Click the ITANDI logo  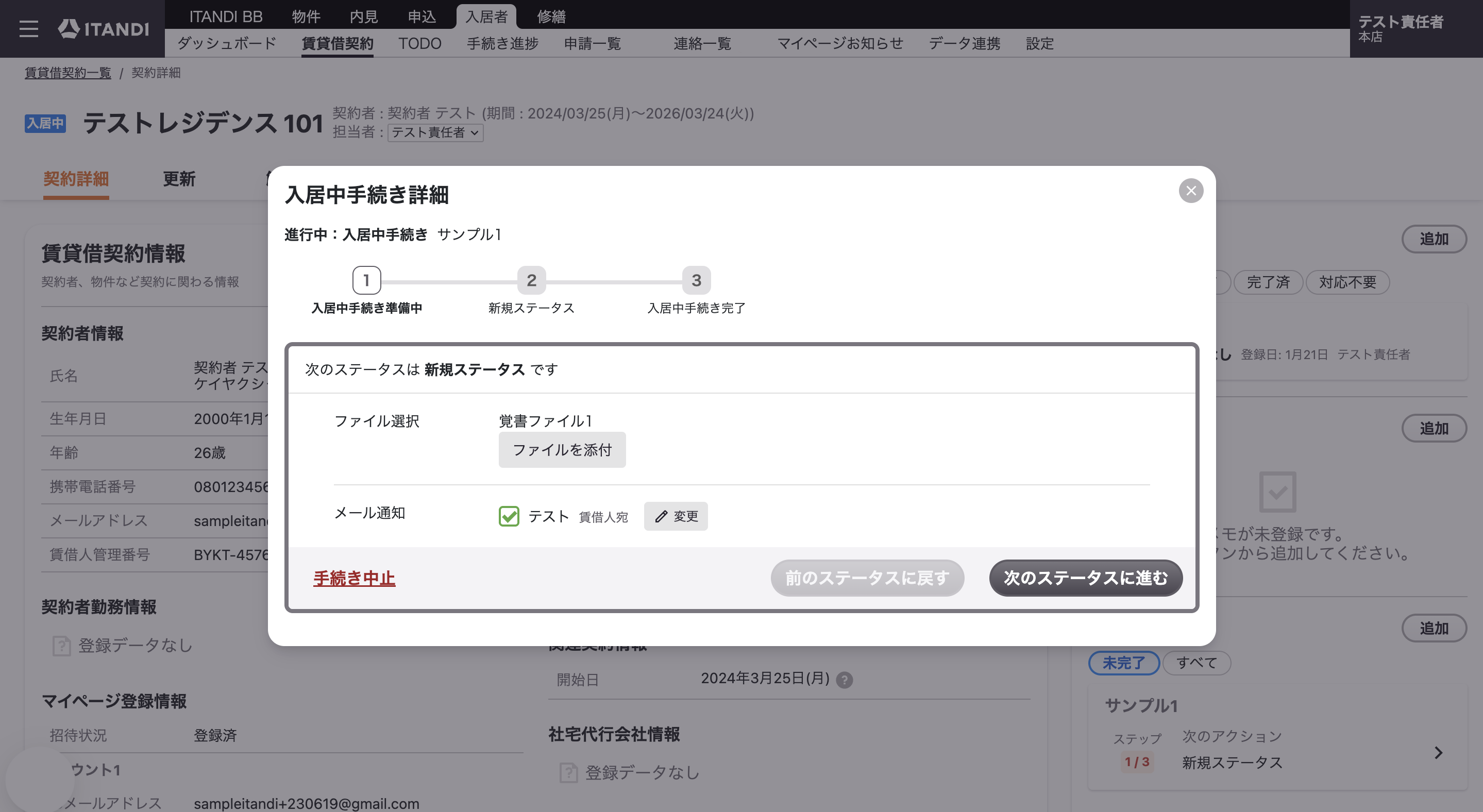104,29
